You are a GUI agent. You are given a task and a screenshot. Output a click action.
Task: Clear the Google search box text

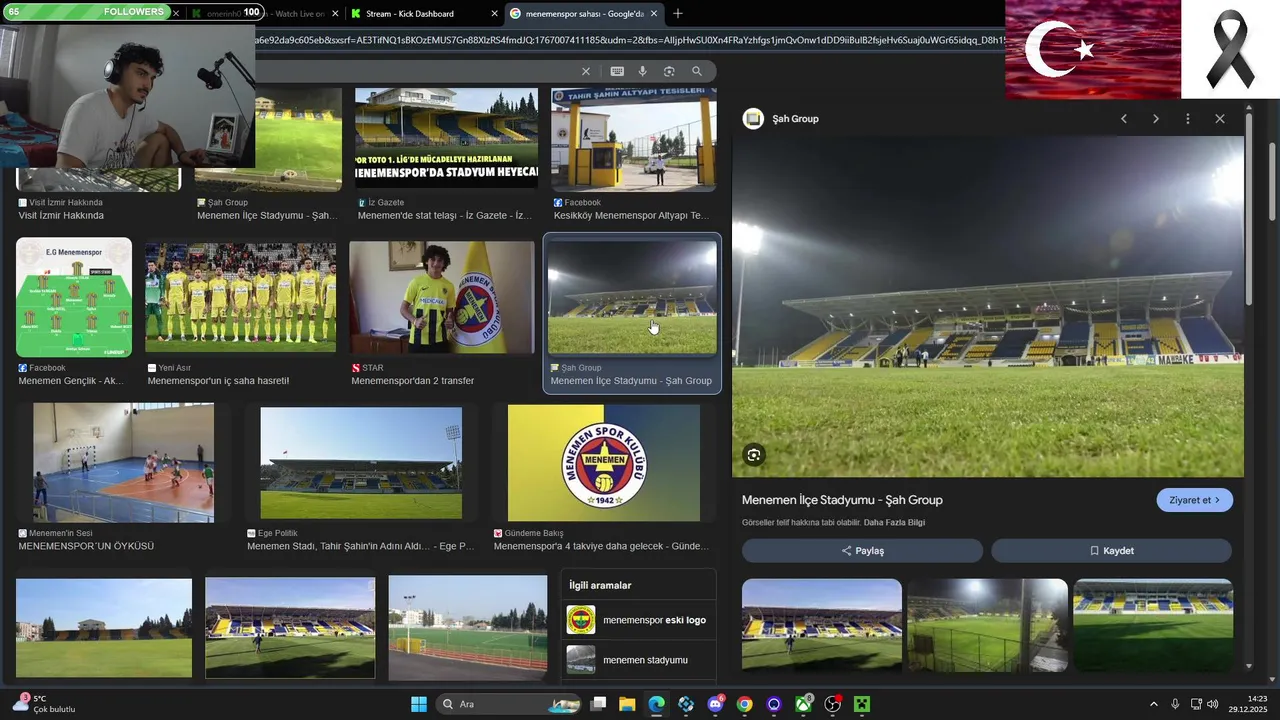pos(586,71)
